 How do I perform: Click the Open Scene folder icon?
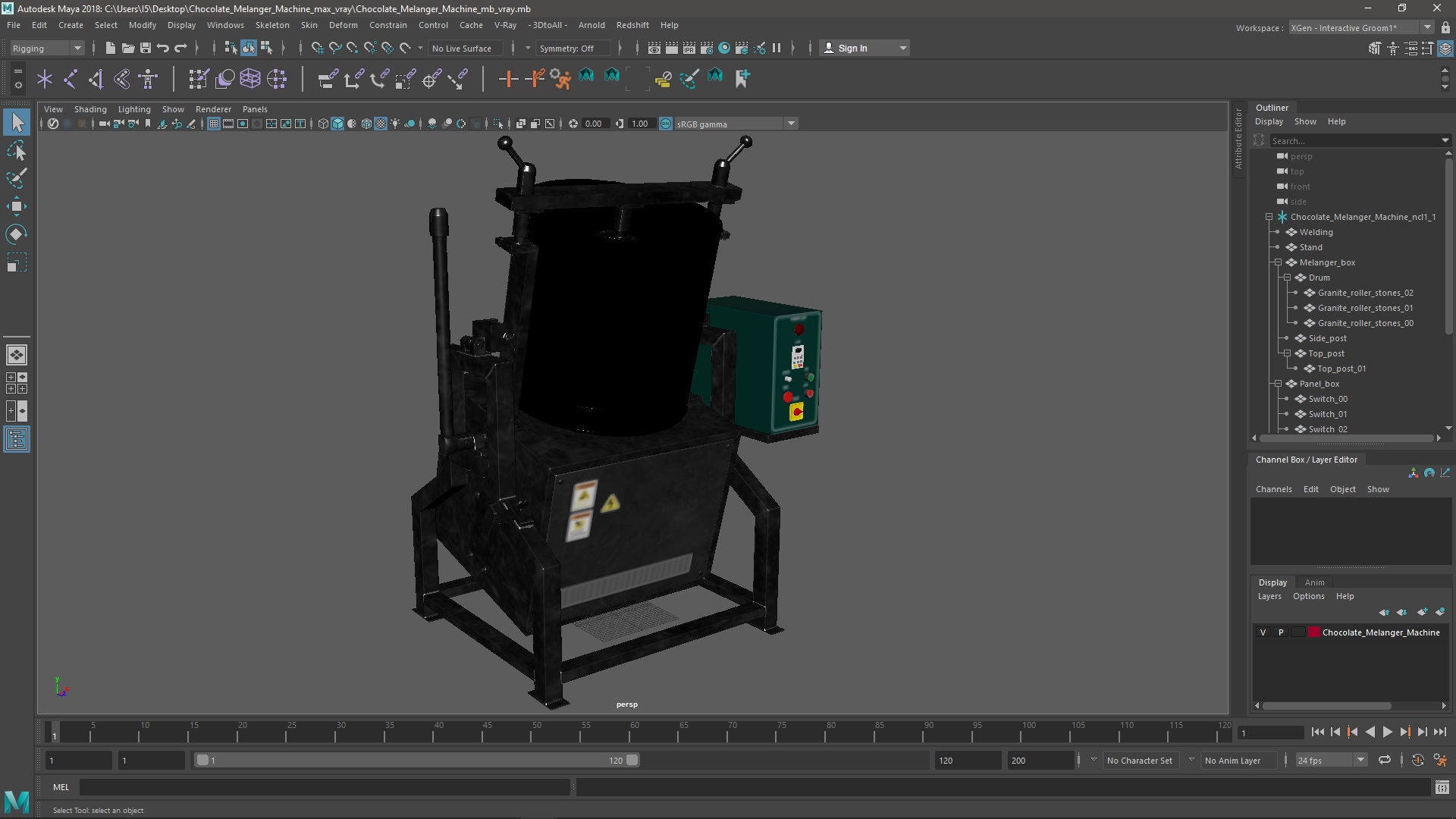tap(127, 49)
